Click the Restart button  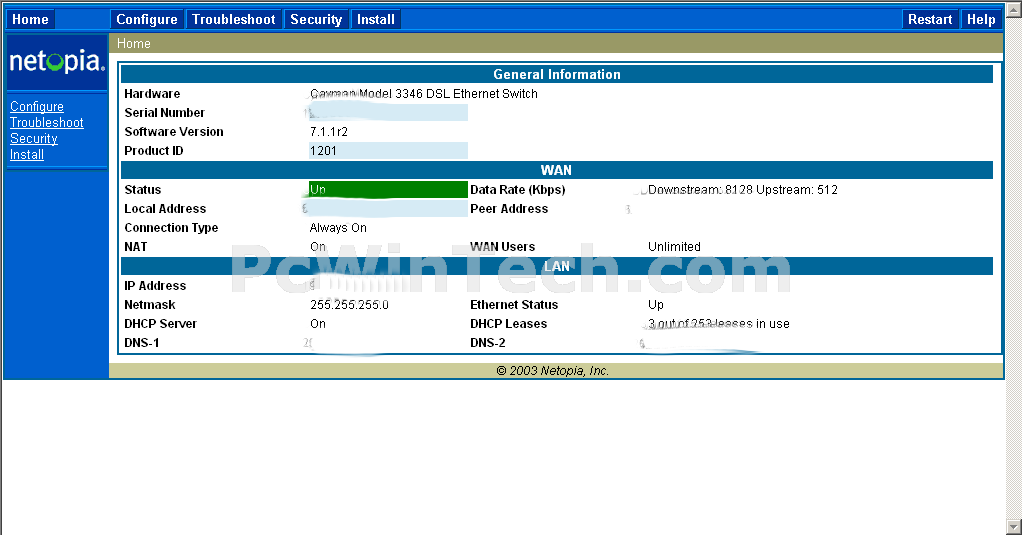pos(930,20)
